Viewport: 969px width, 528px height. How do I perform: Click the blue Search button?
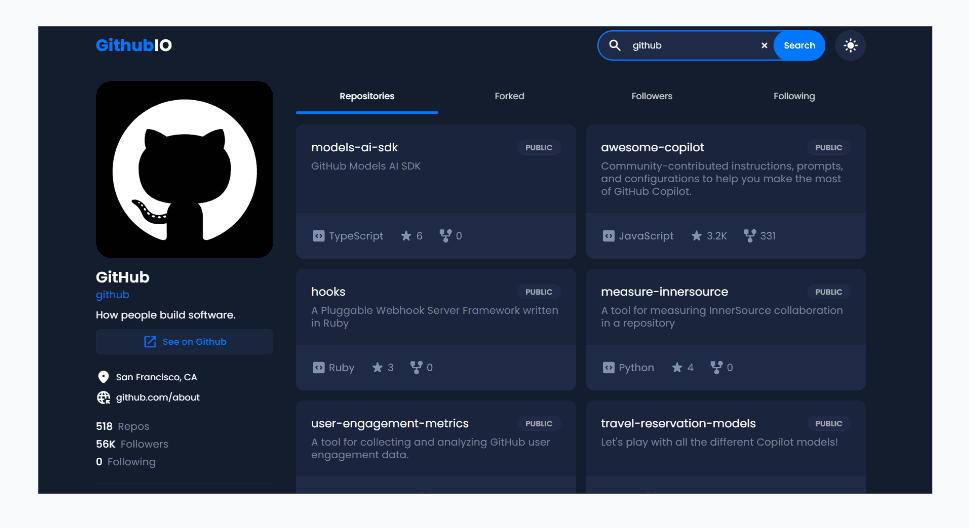click(799, 45)
